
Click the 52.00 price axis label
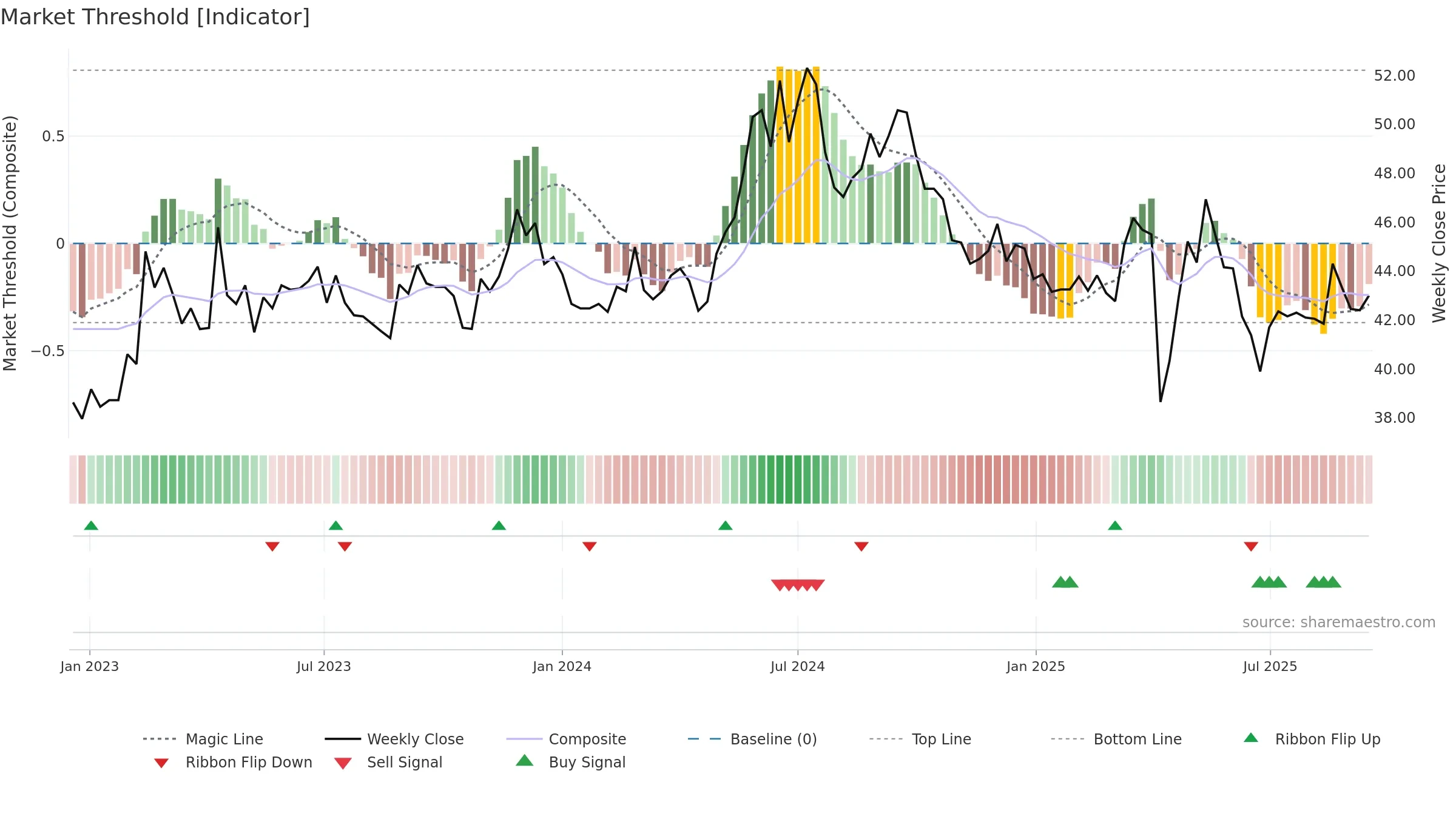coord(1394,75)
